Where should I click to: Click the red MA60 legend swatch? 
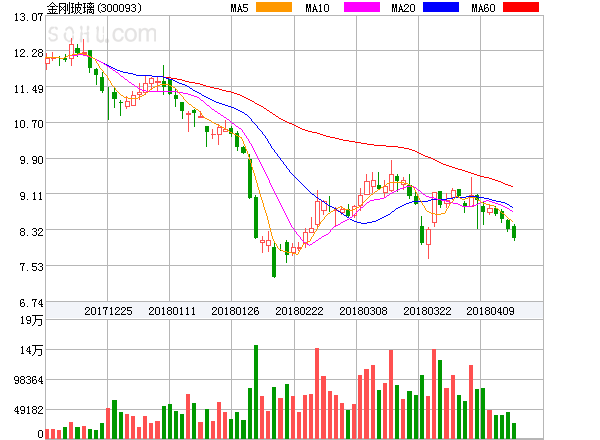521,7
